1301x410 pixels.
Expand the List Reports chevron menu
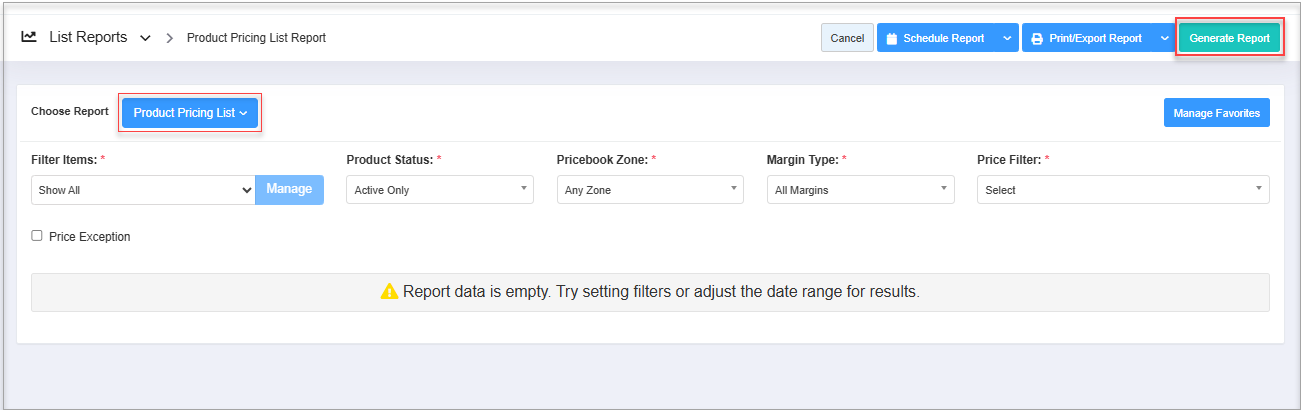pos(145,38)
